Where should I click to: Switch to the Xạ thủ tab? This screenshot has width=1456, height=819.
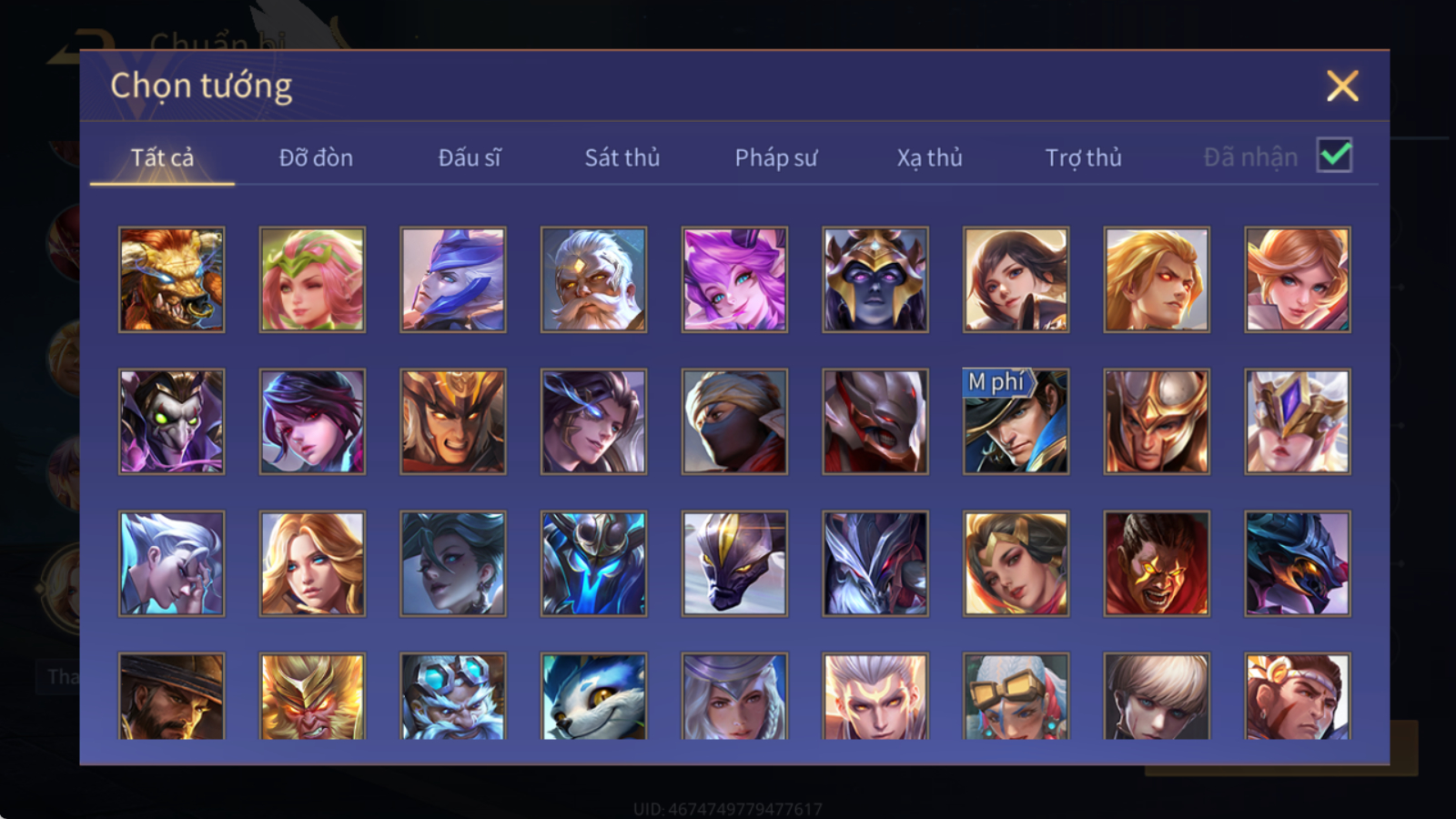coord(929,157)
